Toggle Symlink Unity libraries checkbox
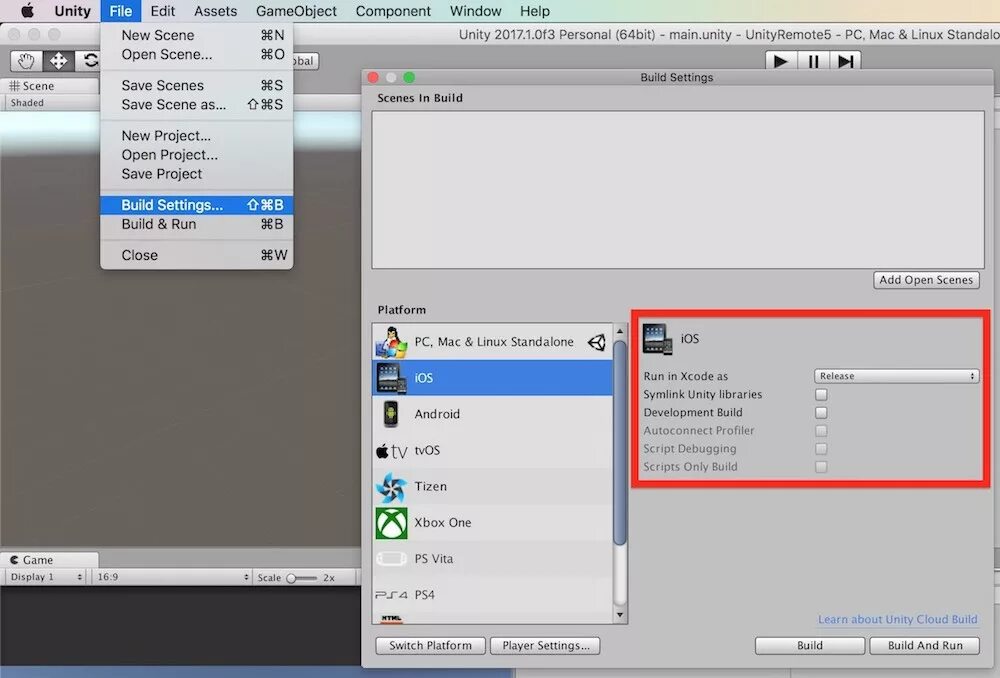The height and width of the screenshot is (678, 1000). click(x=821, y=395)
